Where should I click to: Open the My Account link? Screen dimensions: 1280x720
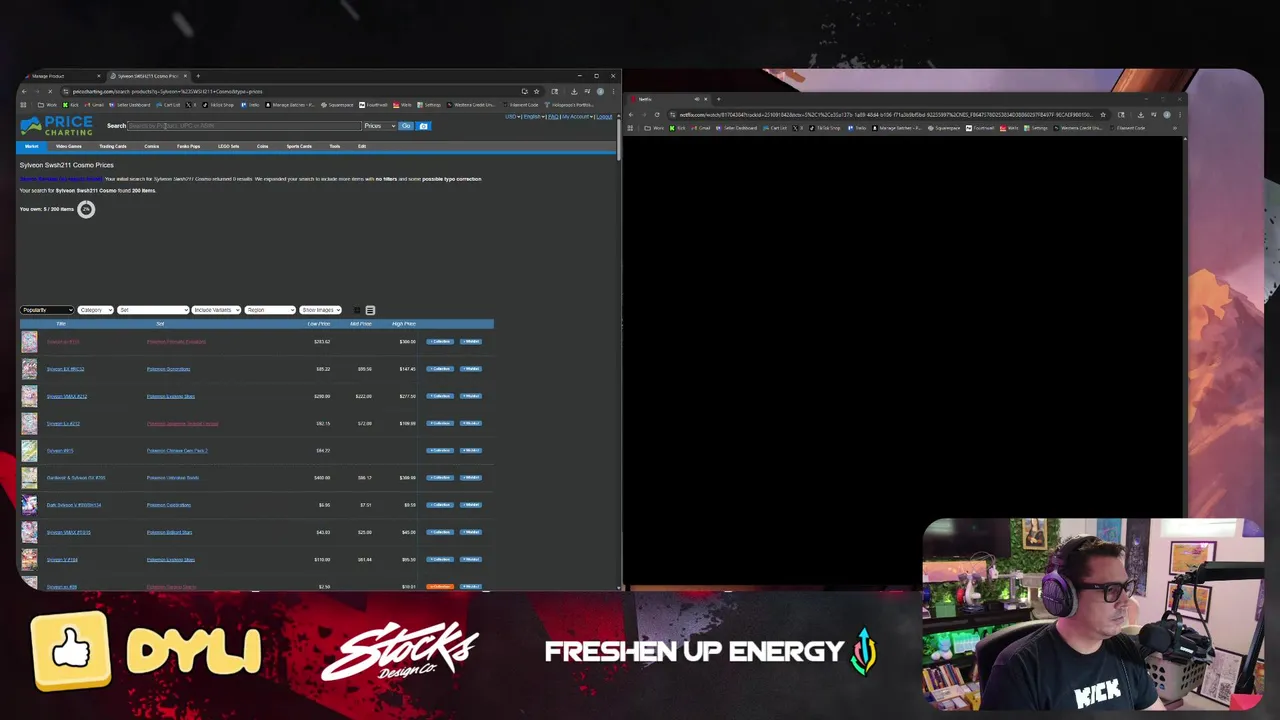575,117
